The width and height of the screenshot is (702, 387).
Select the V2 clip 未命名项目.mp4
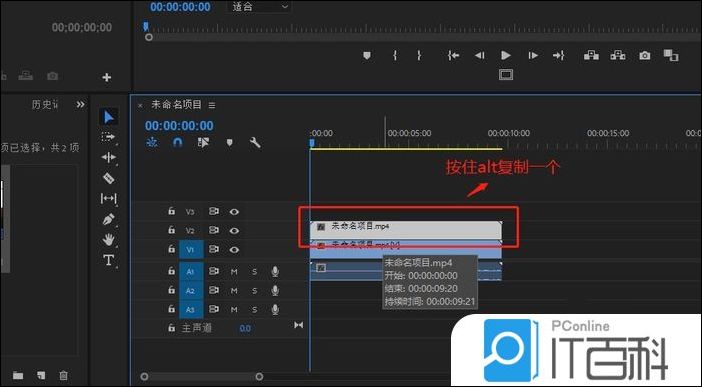[x=406, y=230]
